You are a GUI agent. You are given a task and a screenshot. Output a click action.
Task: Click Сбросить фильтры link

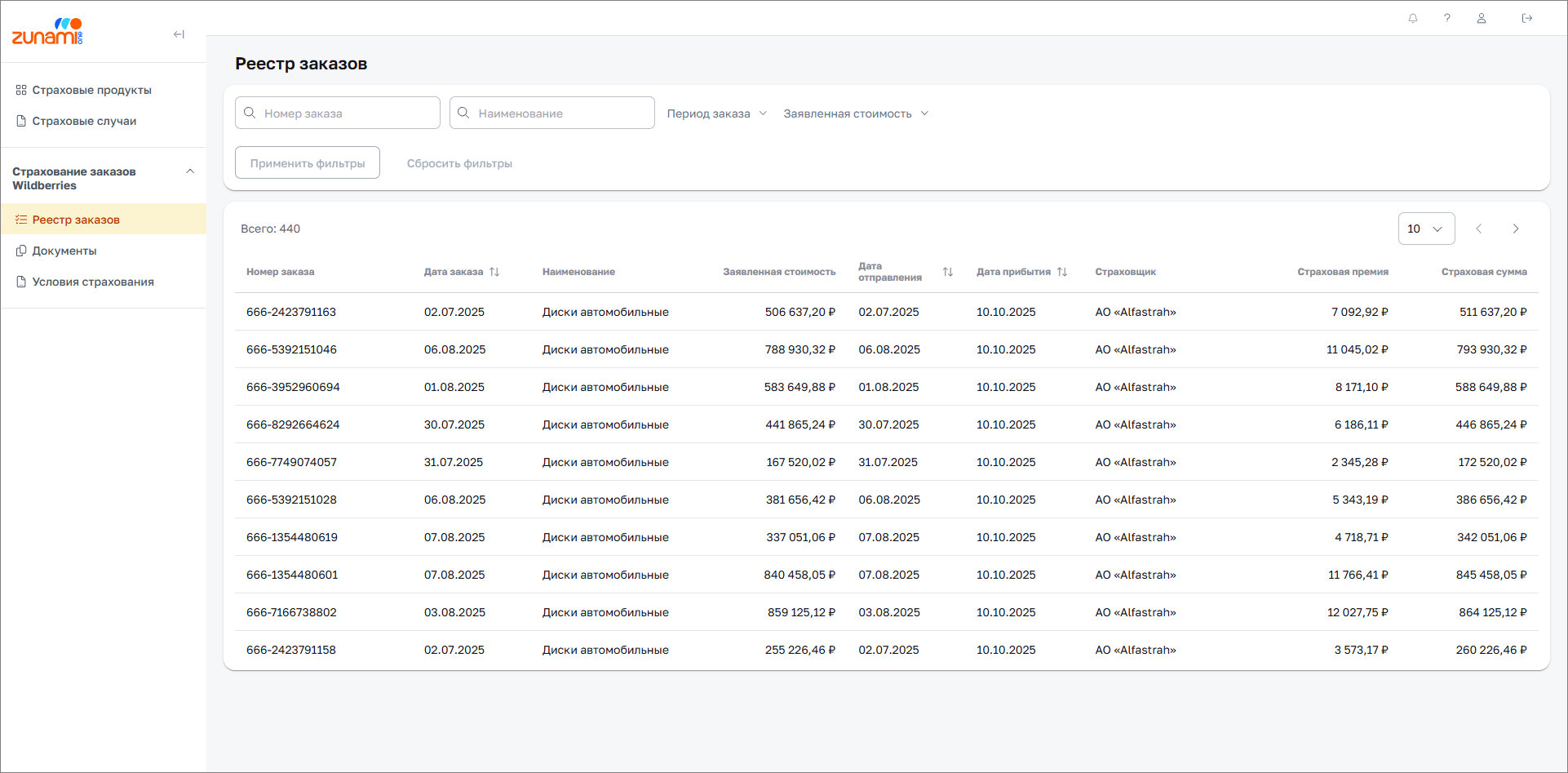point(459,163)
